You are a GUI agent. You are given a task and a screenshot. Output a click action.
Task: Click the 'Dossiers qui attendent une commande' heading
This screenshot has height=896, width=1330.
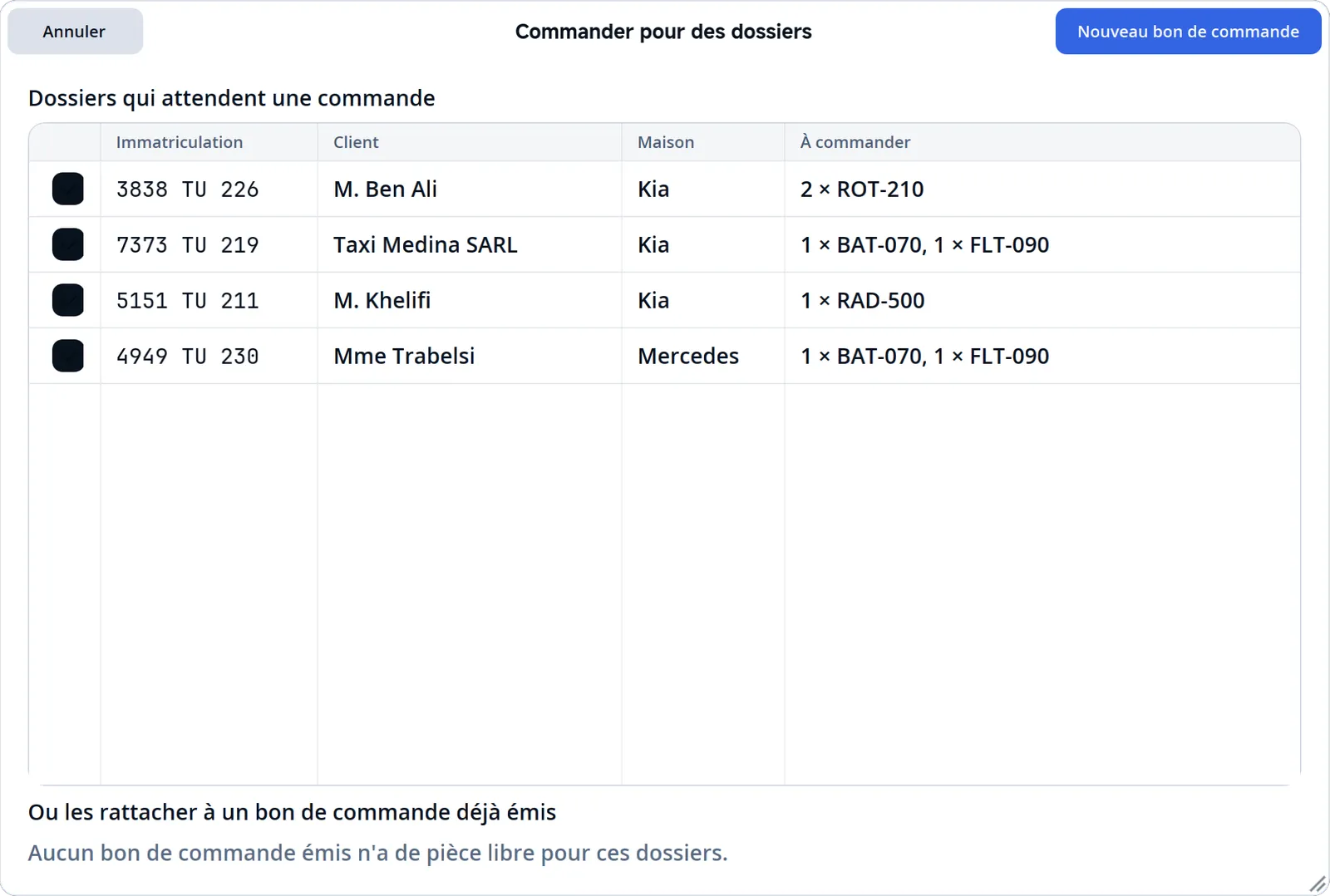[232, 98]
